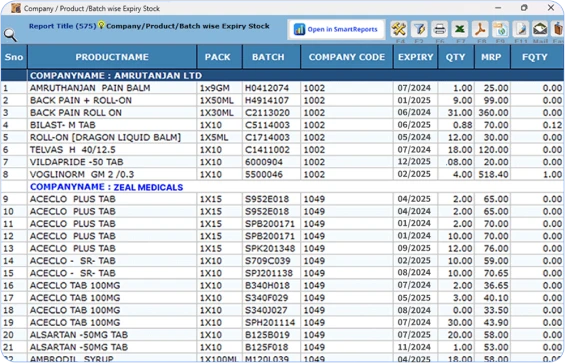Image resolution: width=566 pixels, height=363 pixels.
Task: Click the magnifying glass search icon
Action: click(10, 35)
